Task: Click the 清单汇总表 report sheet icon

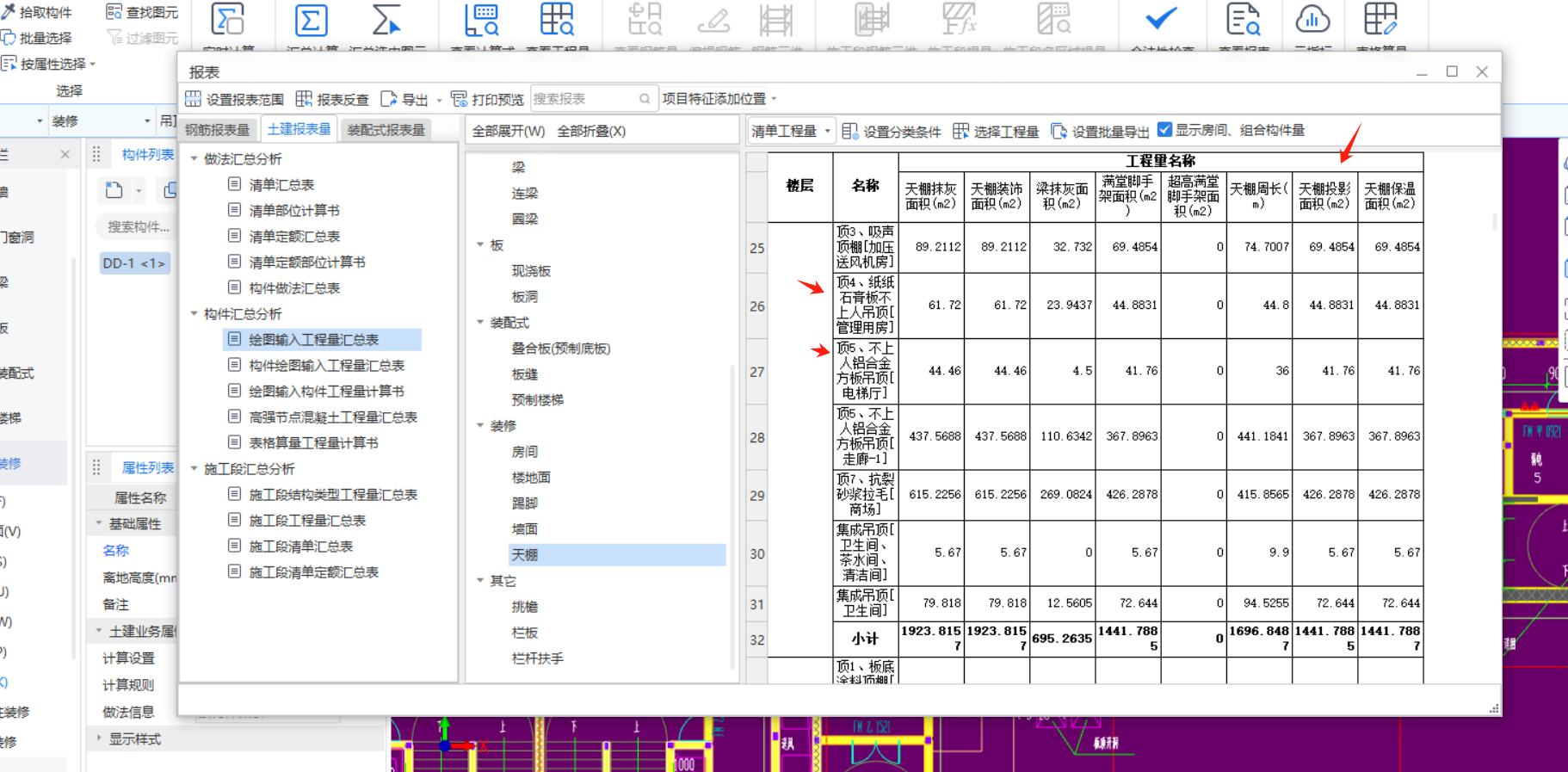Action: click(x=234, y=184)
